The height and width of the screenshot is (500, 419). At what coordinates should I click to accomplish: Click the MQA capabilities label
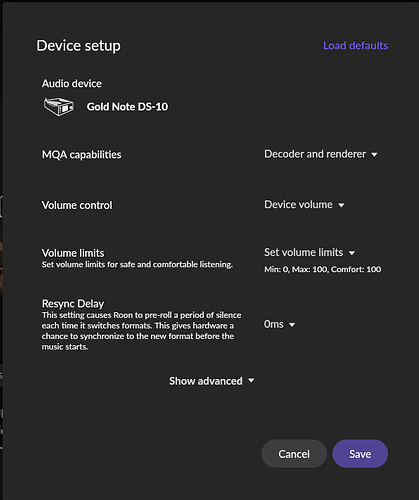[81, 155]
